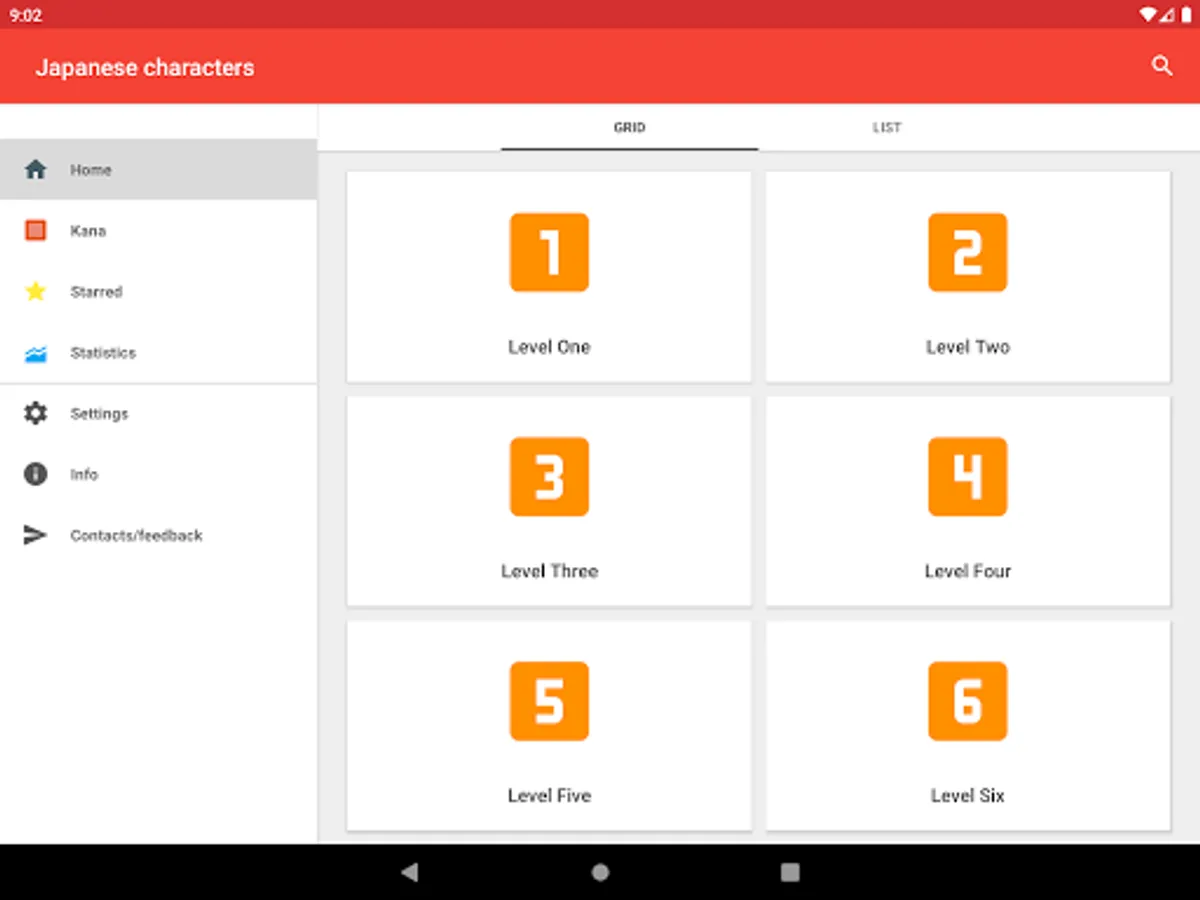This screenshot has height=900, width=1200.
Task: Click the Statistics chart icon
Action: (x=35, y=353)
